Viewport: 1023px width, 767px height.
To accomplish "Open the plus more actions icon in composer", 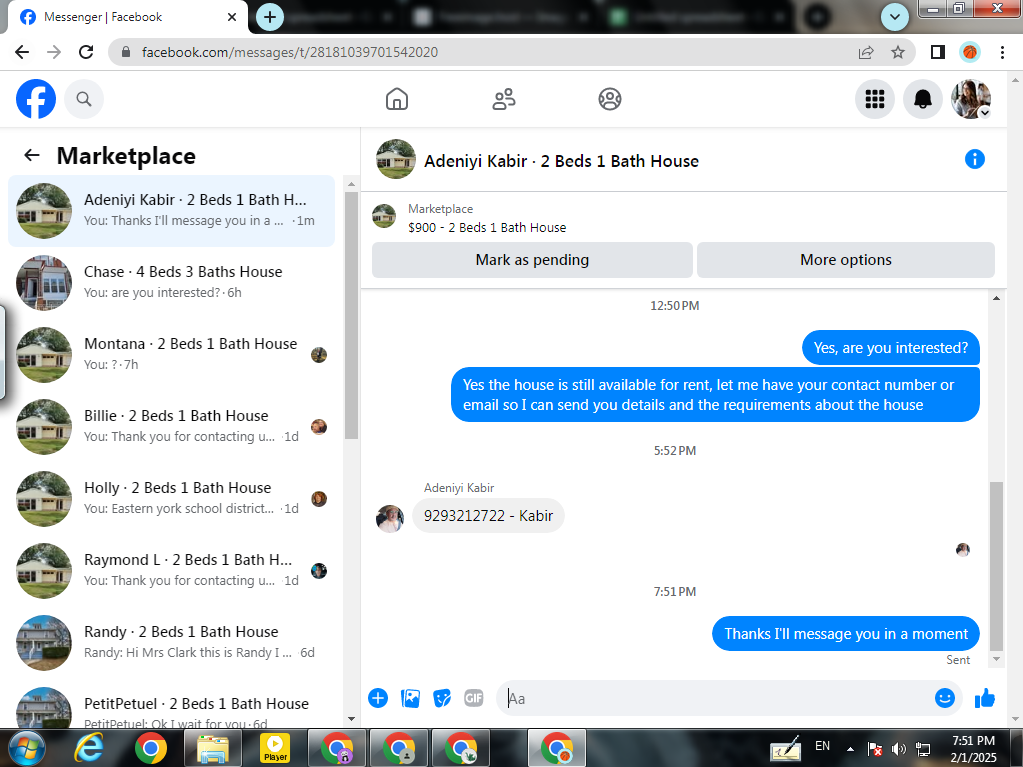I will click(378, 698).
